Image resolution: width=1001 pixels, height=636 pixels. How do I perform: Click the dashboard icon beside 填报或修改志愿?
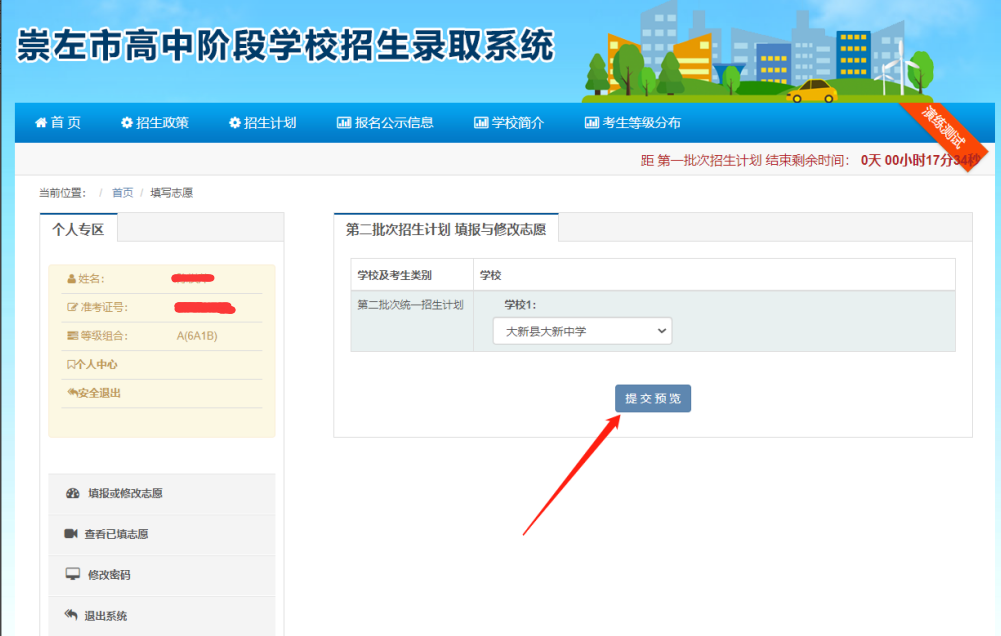(x=72, y=493)
